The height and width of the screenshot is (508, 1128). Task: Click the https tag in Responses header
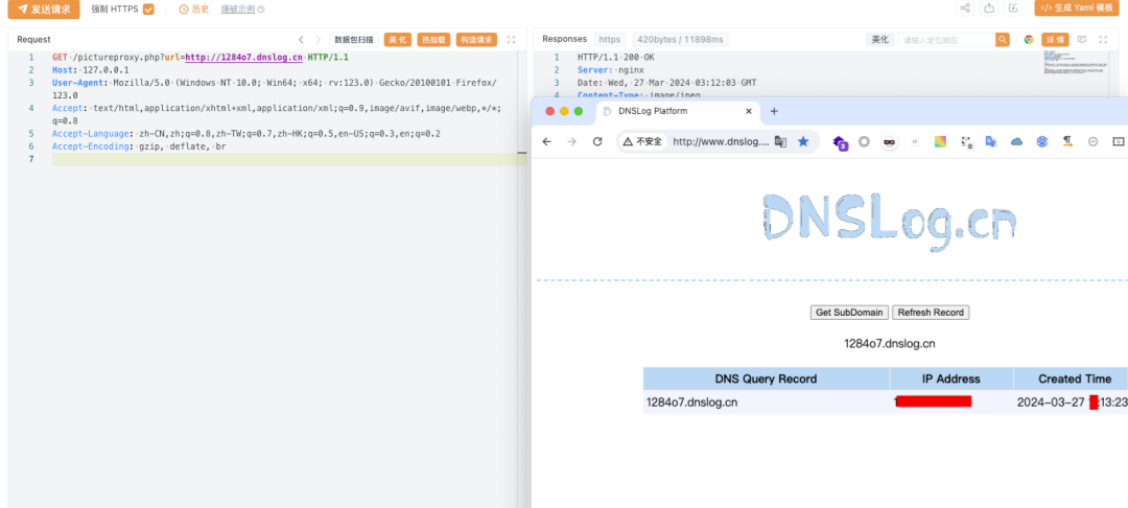click(x=610, y=40)
